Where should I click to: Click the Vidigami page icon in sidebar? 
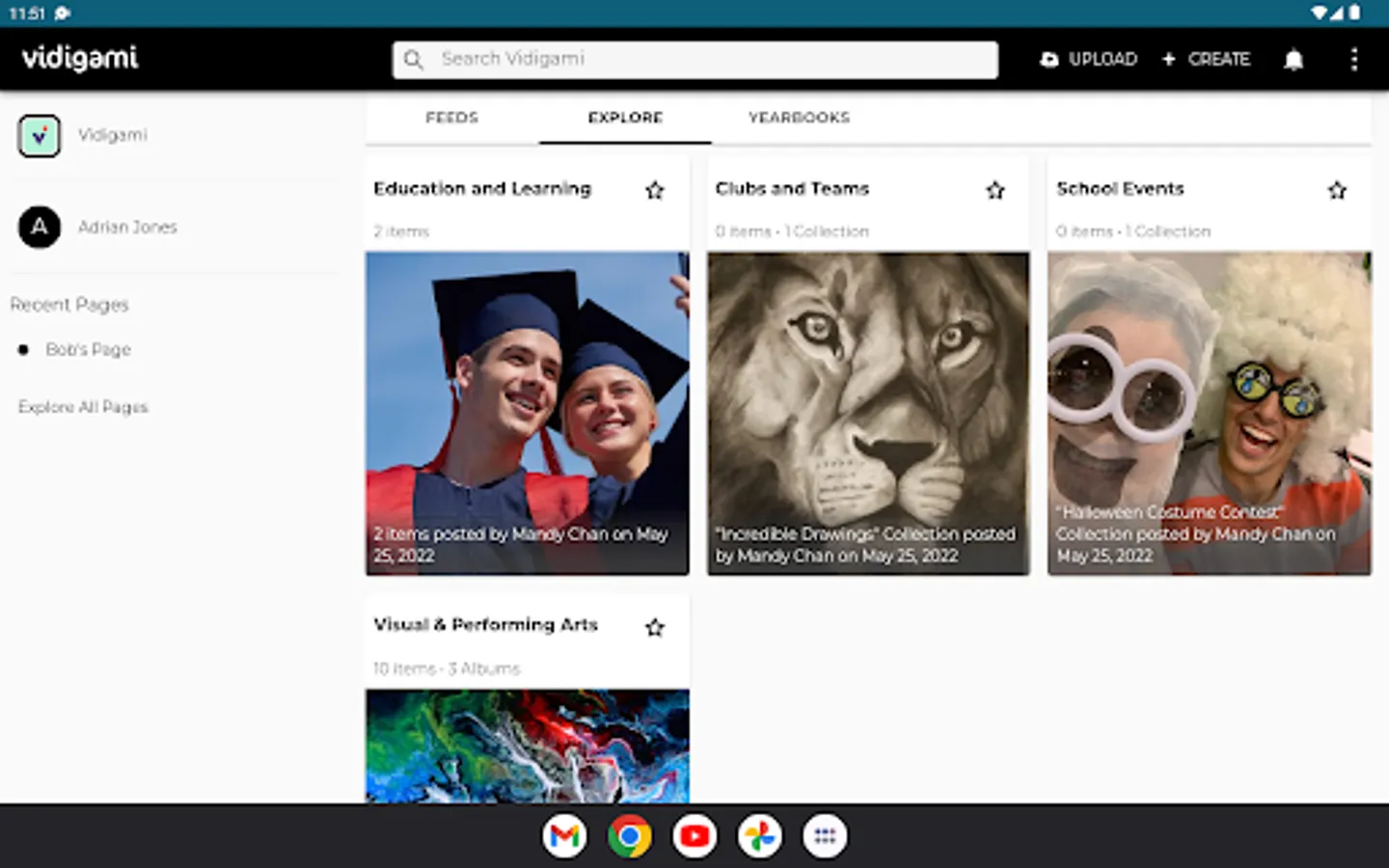40,136
